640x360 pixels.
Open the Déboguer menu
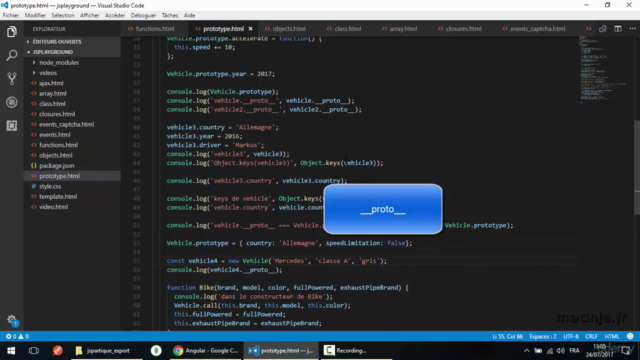pos(143,15)
